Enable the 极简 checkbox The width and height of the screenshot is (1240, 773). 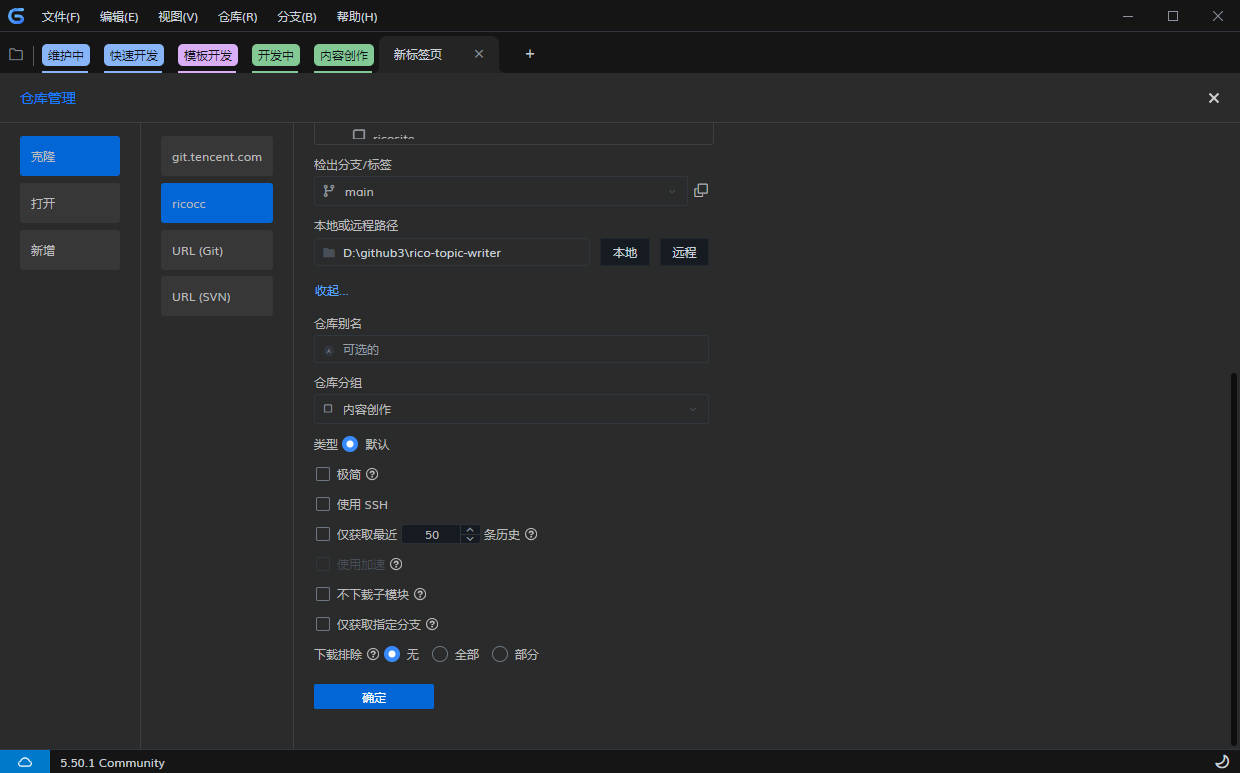323,474
